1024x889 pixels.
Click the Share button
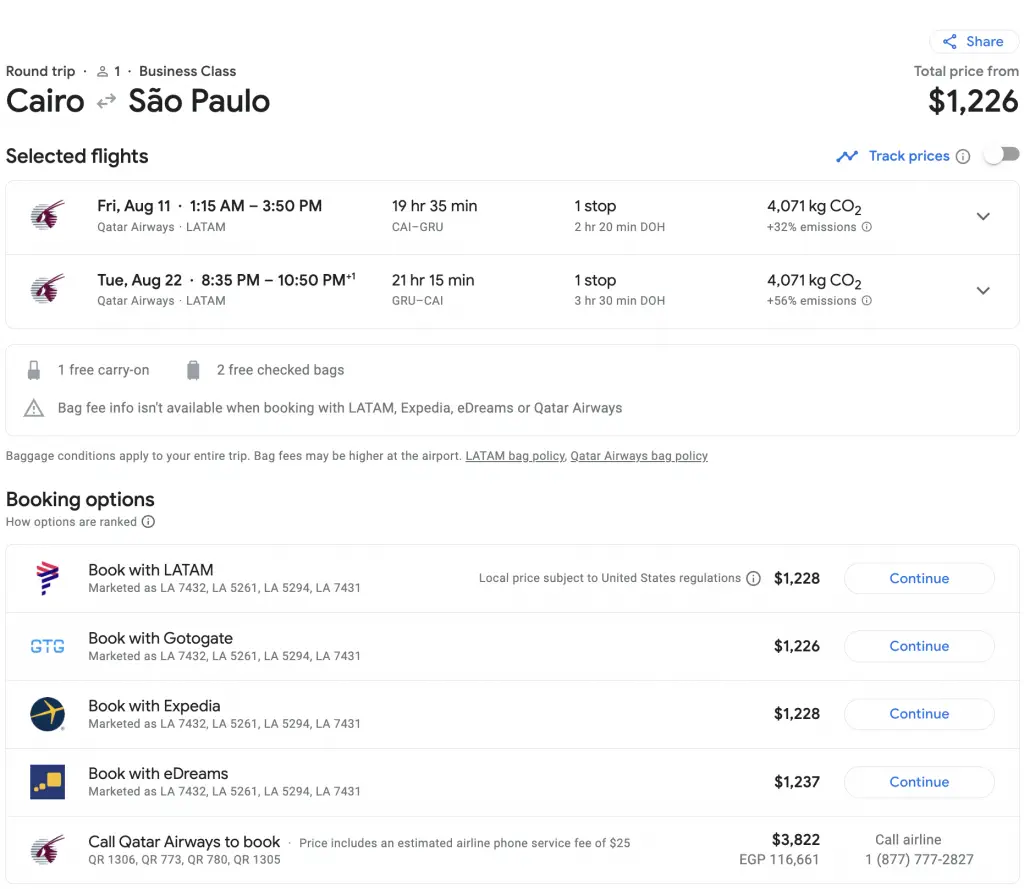tap(973, 42)
